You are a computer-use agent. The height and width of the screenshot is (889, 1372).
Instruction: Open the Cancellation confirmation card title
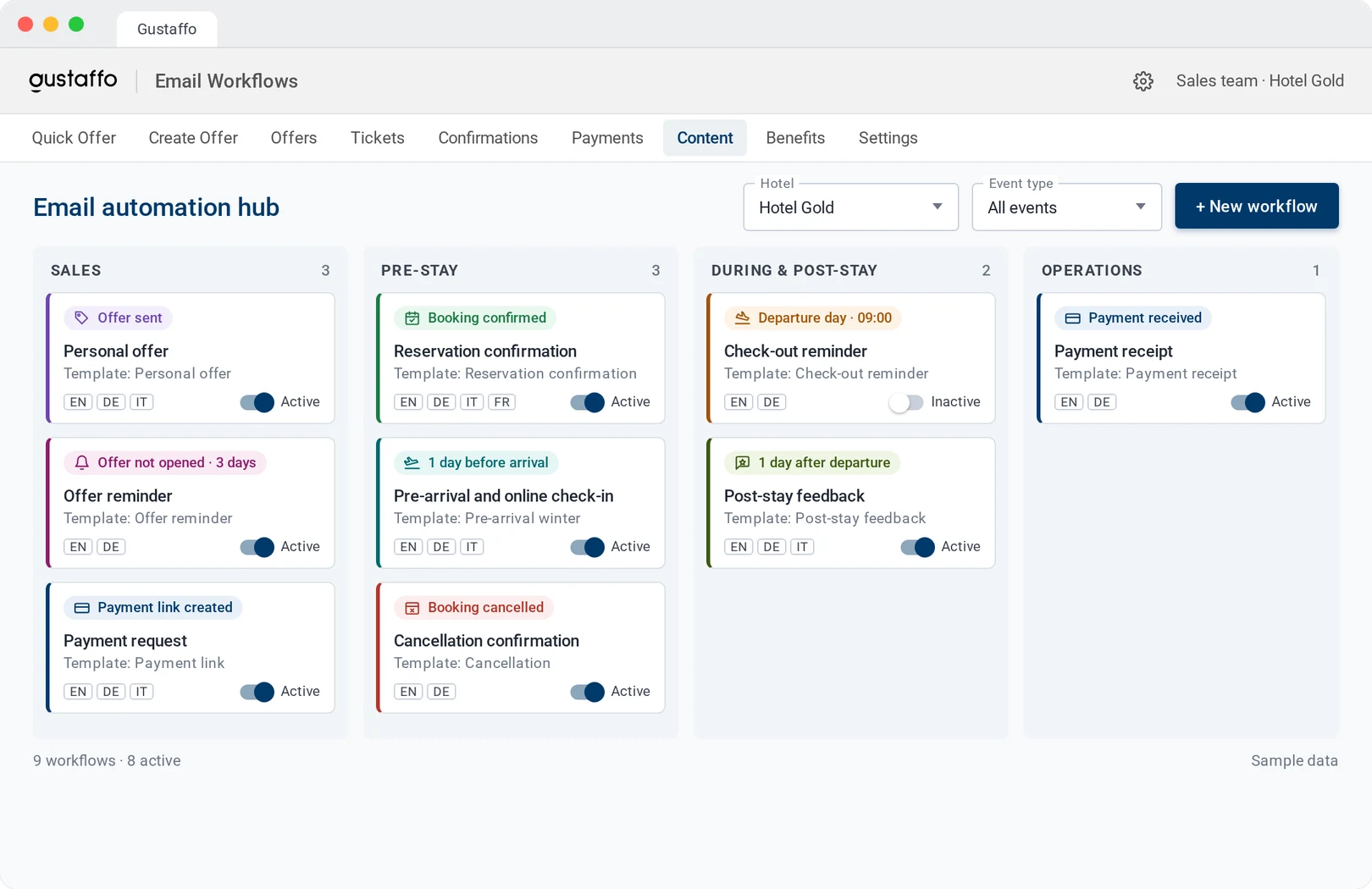(486, 641)
